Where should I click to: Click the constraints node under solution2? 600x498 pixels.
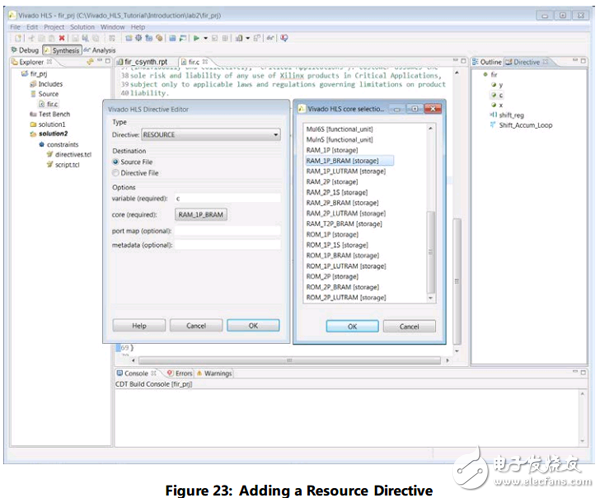[x=61, y=143]
